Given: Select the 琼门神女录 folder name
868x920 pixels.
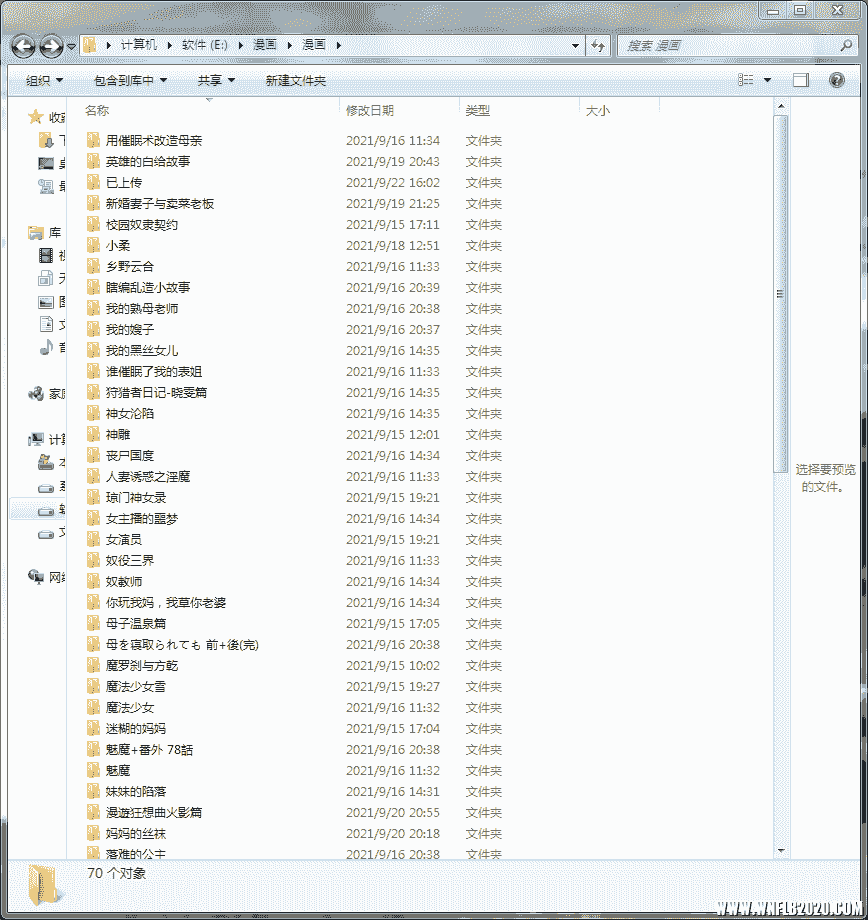Looking at the screenshot, I should 136,498.
